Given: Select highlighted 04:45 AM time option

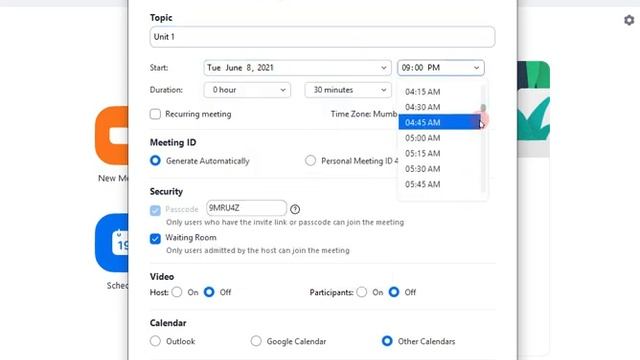Looking at the screenshot, I should point(439,122).
